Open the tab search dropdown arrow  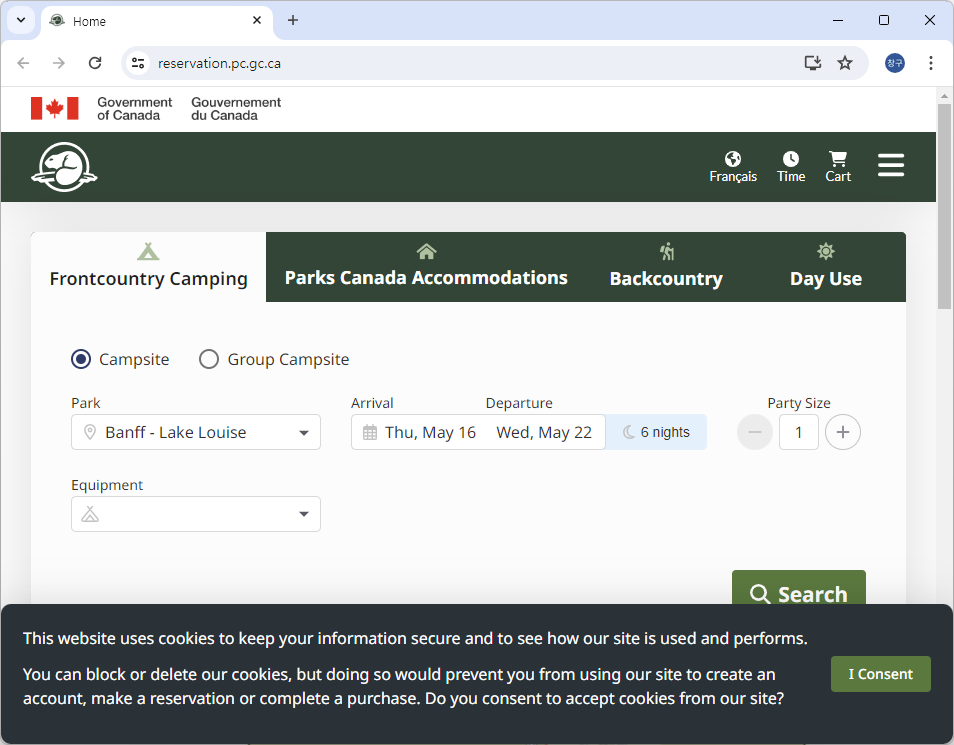pyautogui.click(x=21, y=20)
